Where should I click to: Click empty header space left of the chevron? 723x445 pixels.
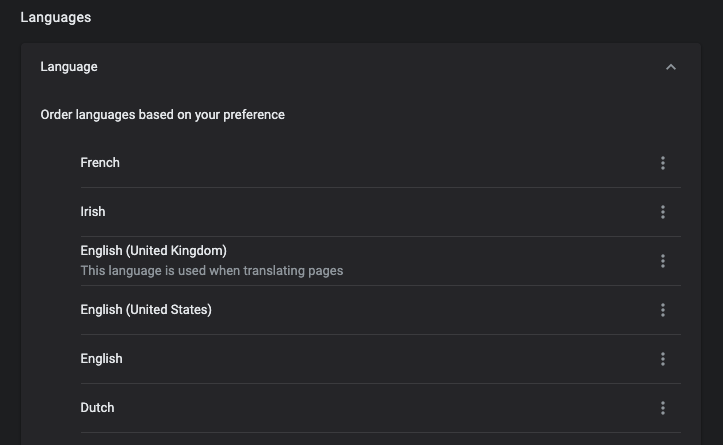point(400,67)
